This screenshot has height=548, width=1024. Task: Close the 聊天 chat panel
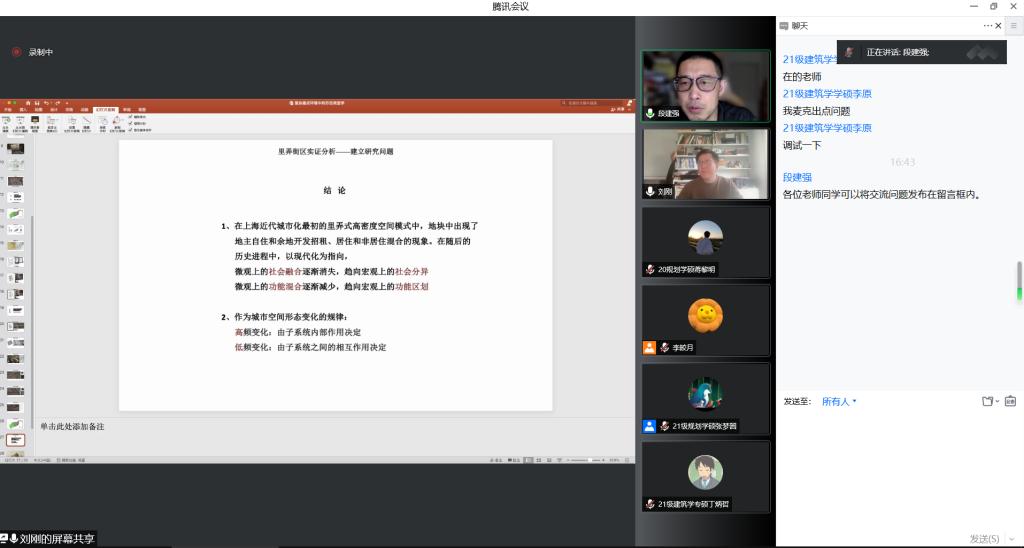998,25
